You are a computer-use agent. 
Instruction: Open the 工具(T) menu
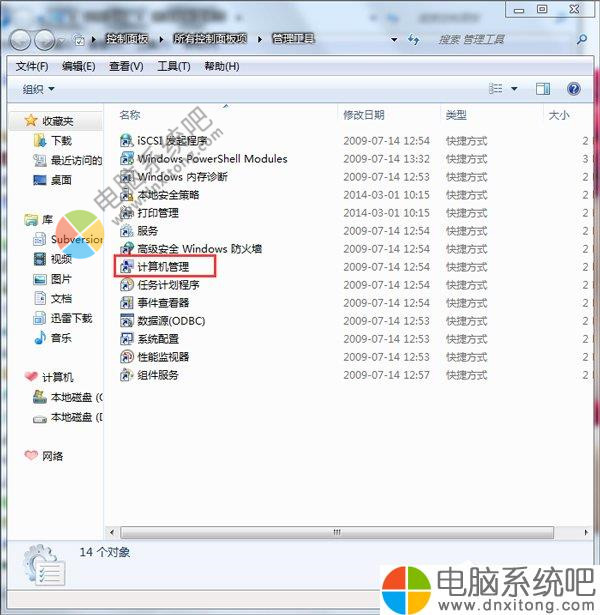(174, 66)
